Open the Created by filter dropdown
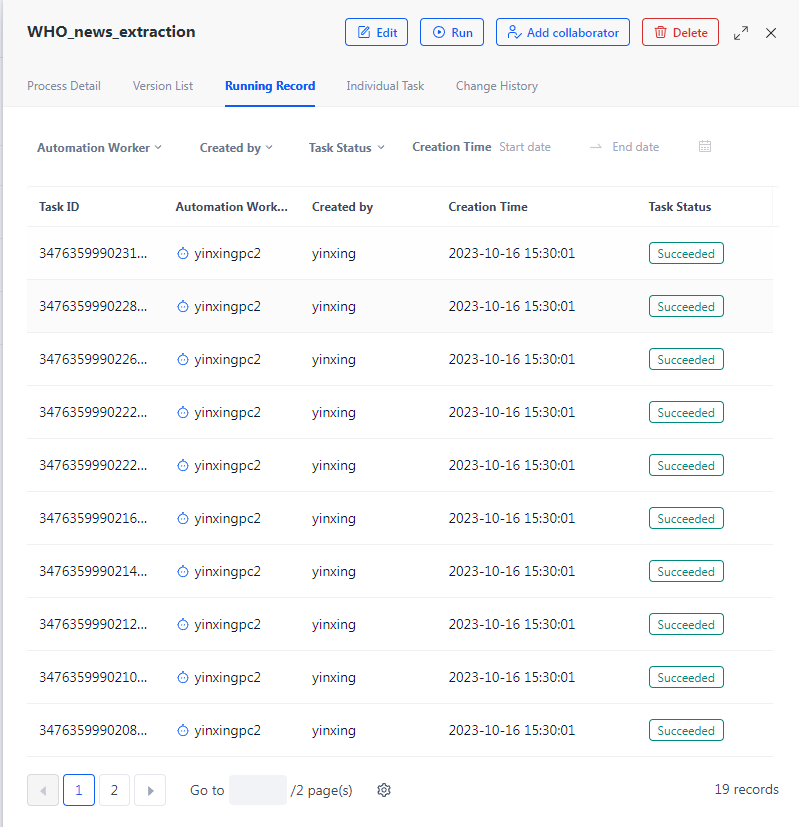 click(236, 148)
